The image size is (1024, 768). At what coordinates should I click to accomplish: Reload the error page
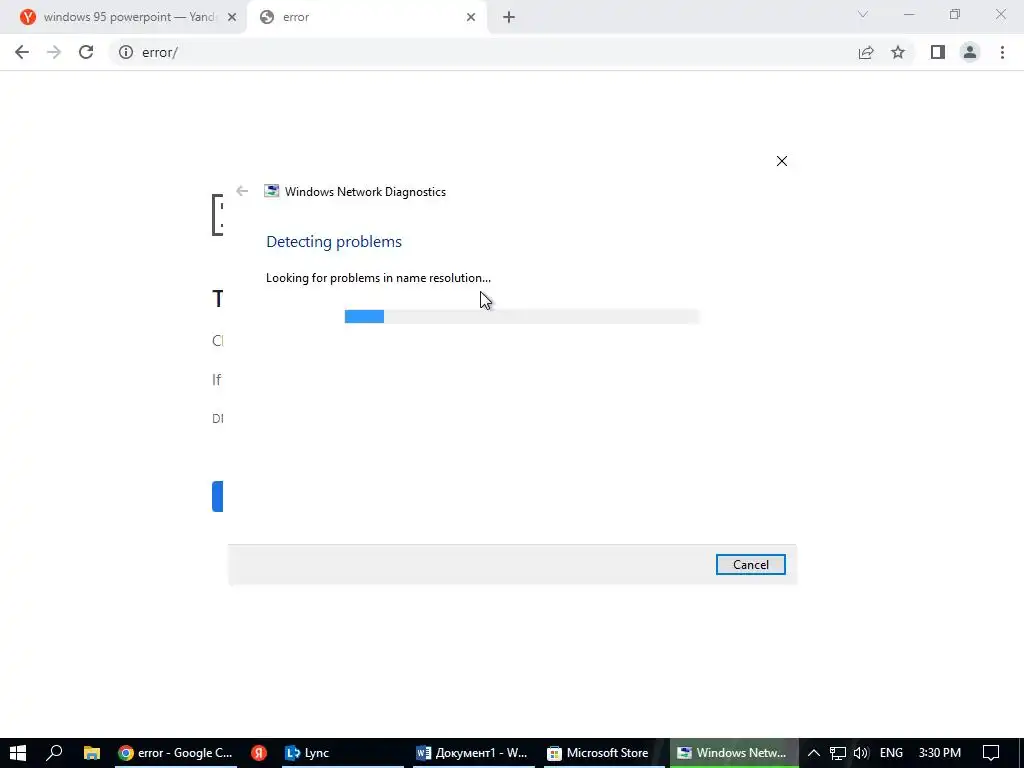(x=86, y=52)
